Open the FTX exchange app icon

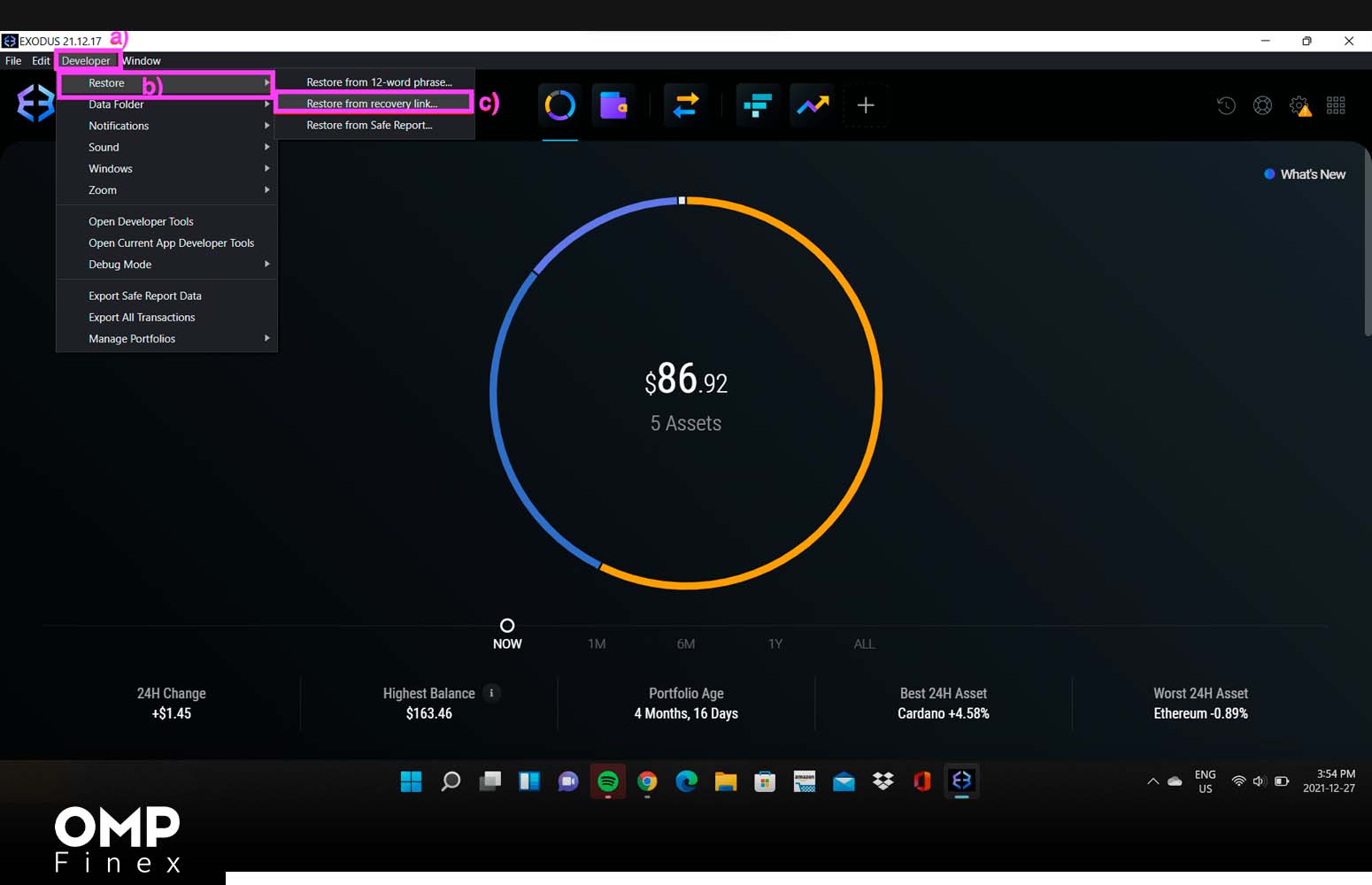tap(758, 105)
